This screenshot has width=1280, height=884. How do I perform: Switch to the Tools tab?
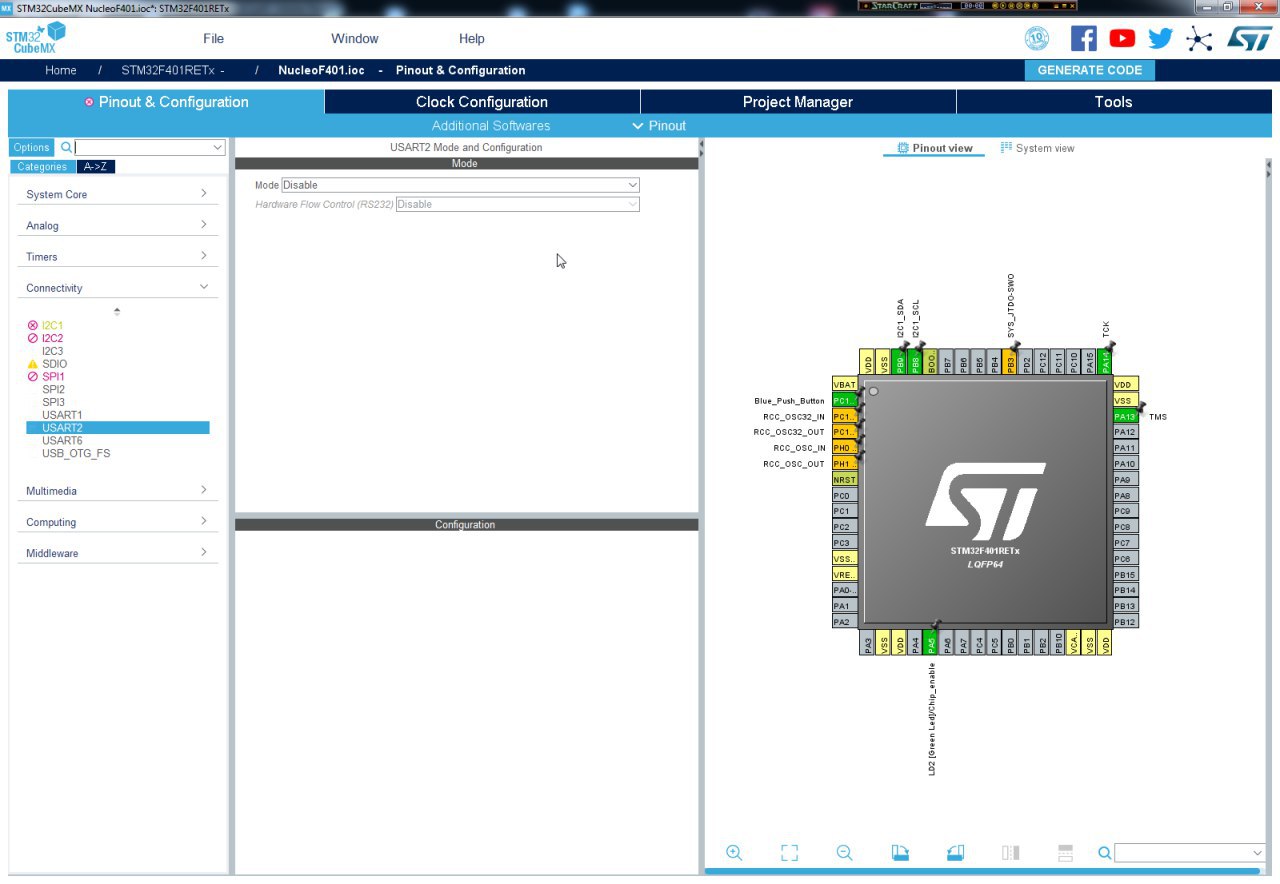[1113, 102]
